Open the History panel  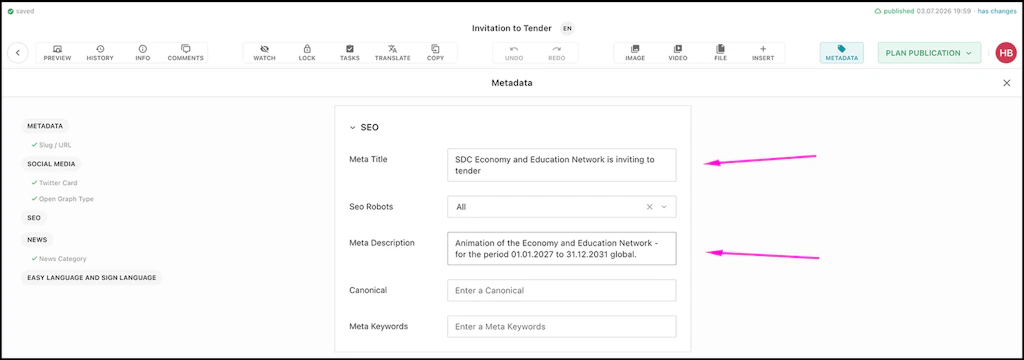click(x=100, y=53)
